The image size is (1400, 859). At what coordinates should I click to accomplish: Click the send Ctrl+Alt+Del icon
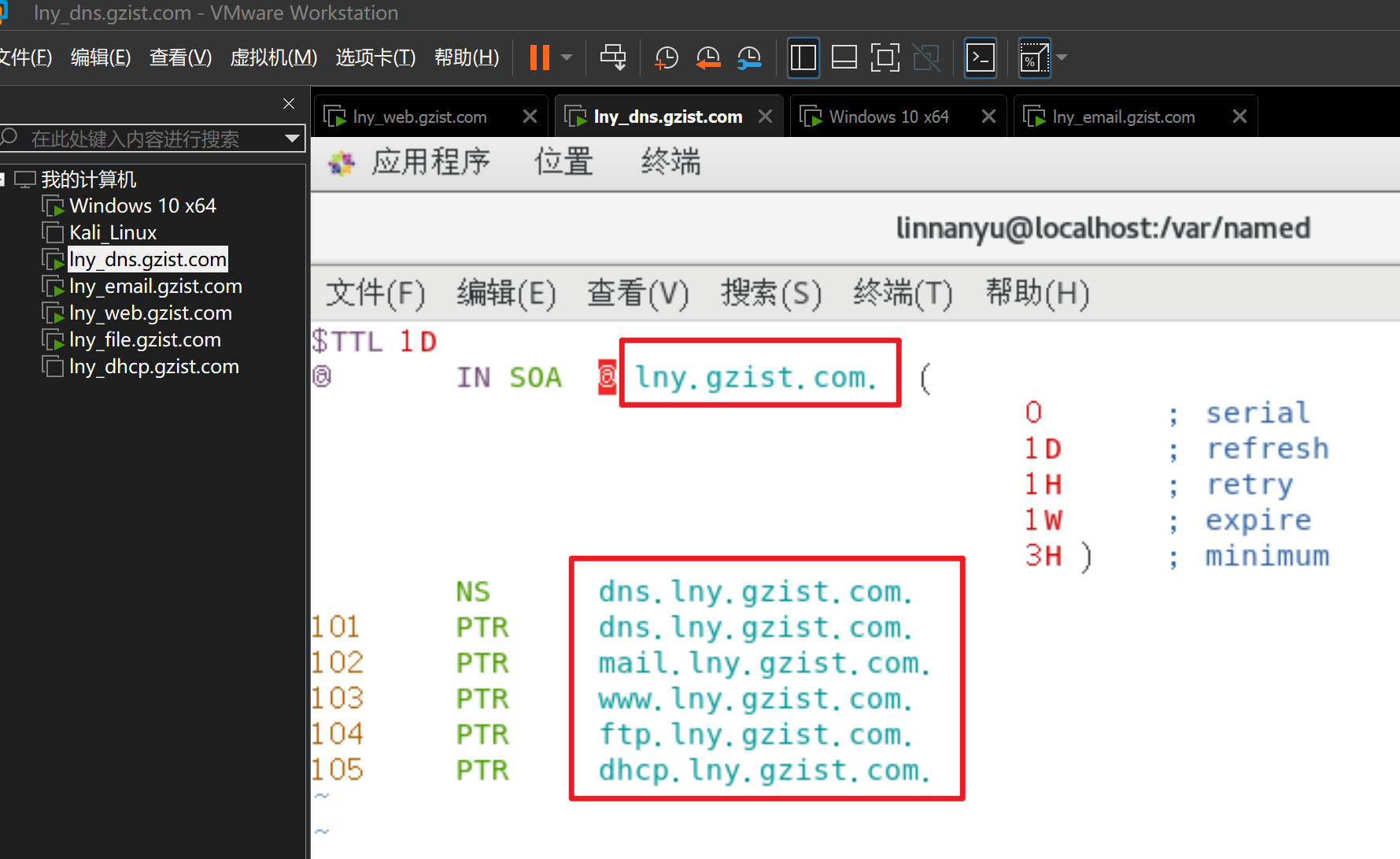click(x=613, y=57)
